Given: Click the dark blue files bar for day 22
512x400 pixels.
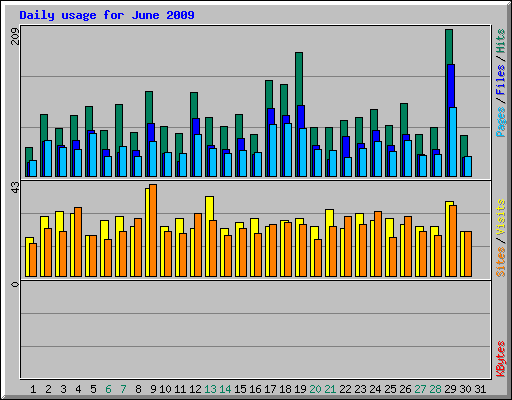Looking at the screenshot, I should tap(346, 147).
